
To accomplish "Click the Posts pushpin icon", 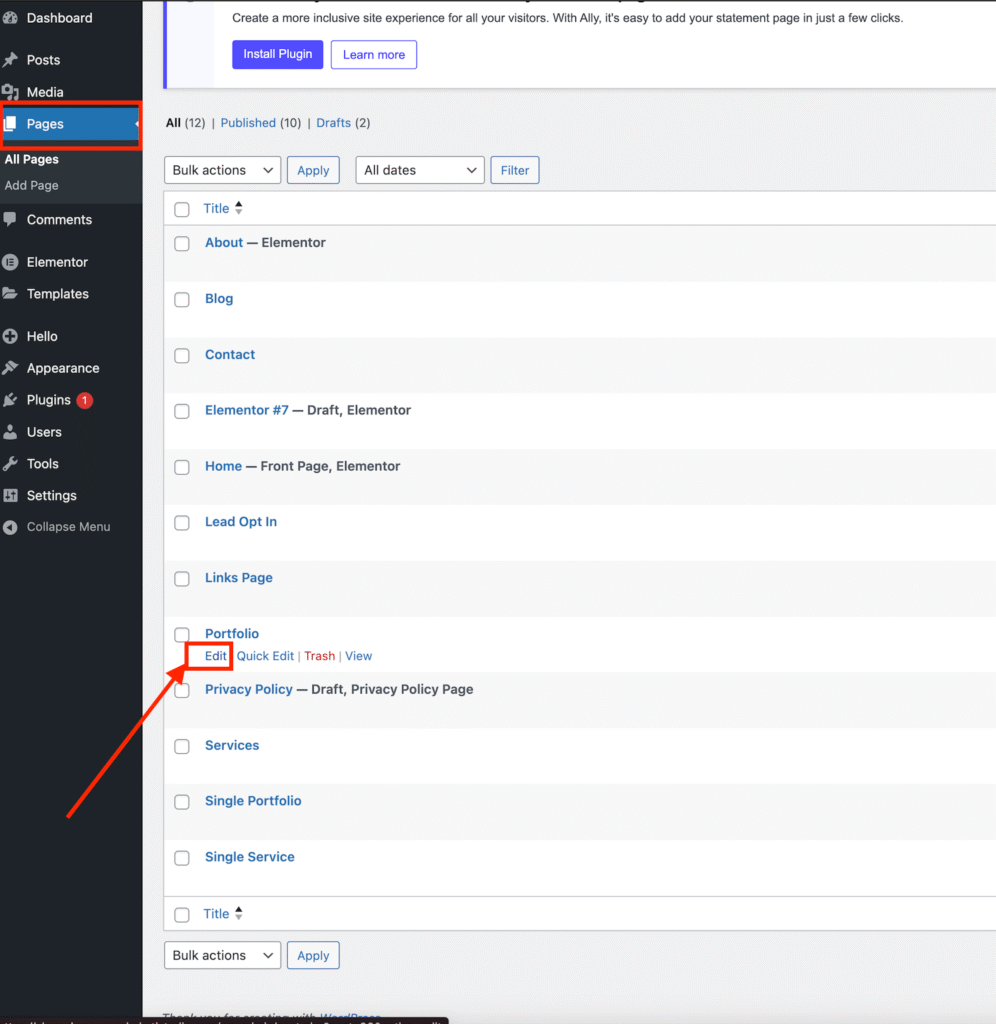I will 10,60.
